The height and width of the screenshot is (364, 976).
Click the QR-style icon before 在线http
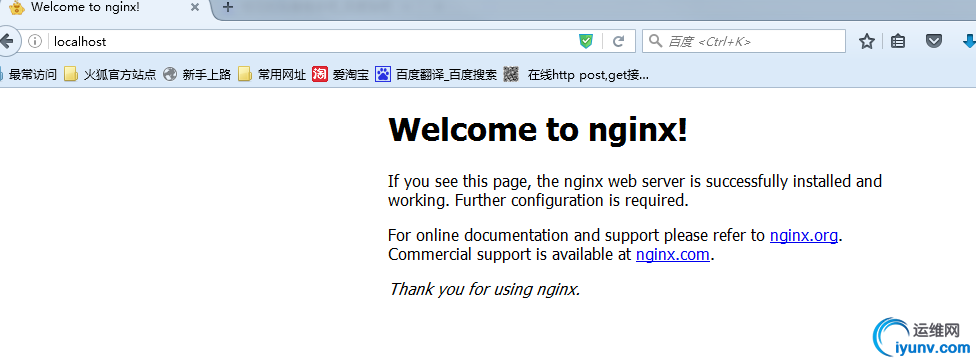(x=511, y=75)
